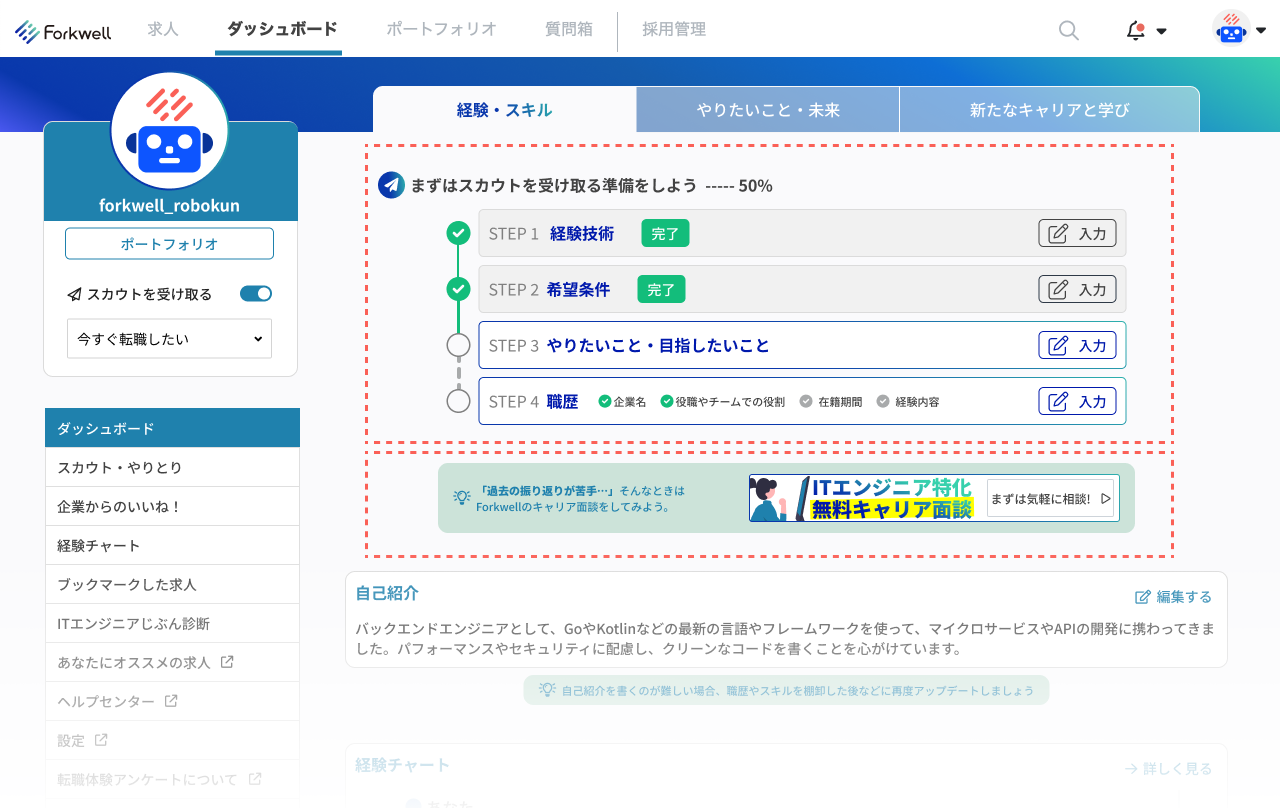The width and height of the screenshot is (1280, 808).
Task: Click the 経験内容 gray check icon
Action: tap(883, 401)
